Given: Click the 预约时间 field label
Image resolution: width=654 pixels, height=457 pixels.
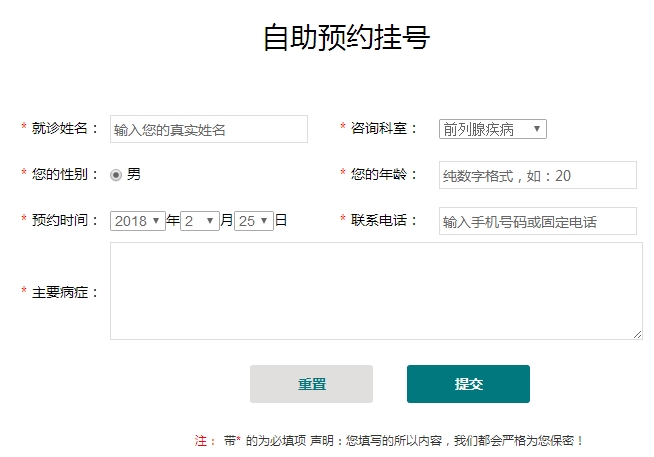Looking at the screenshot, I should click(x=60, y=220).
